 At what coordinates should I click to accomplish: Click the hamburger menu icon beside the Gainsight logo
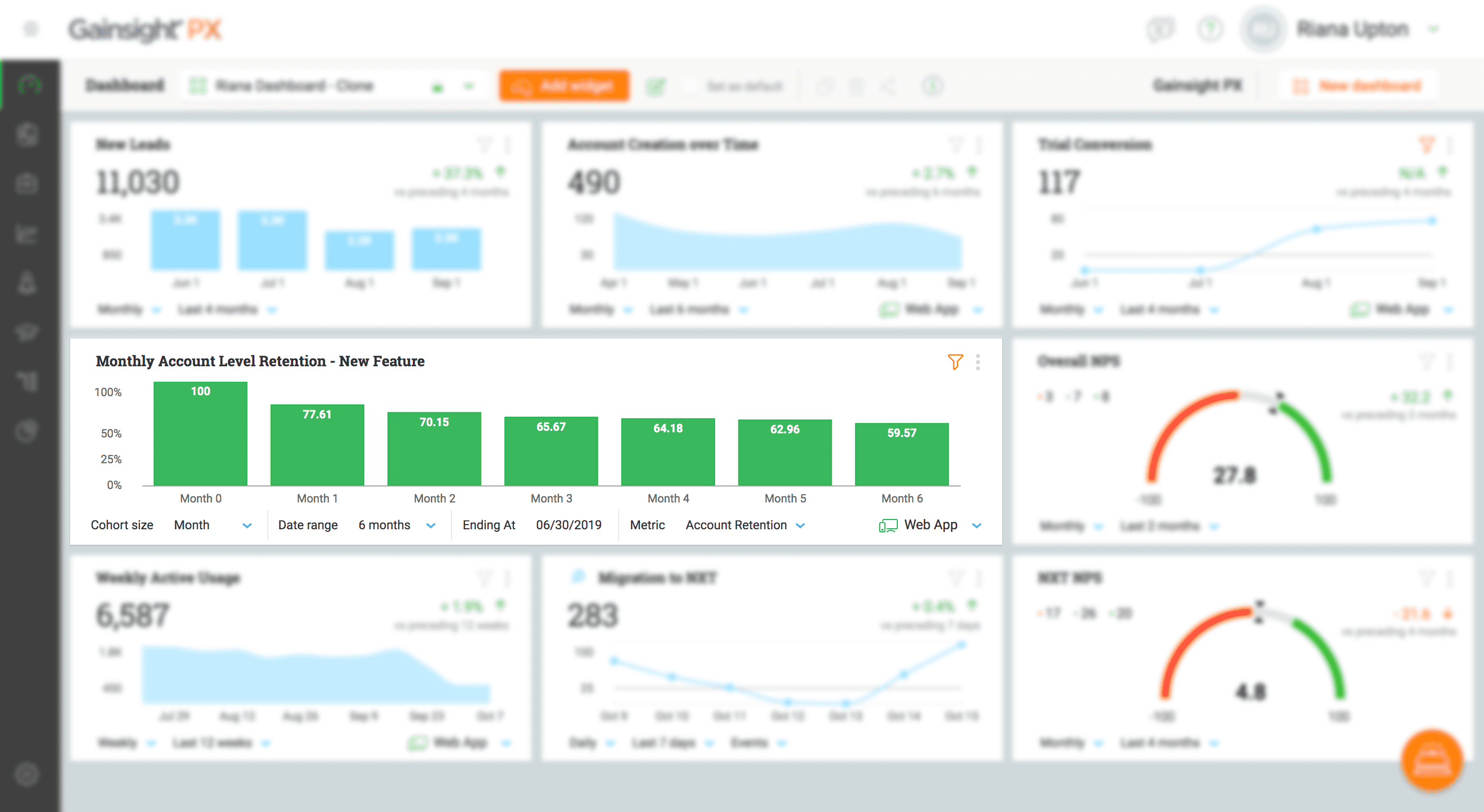tap(31, 29)
